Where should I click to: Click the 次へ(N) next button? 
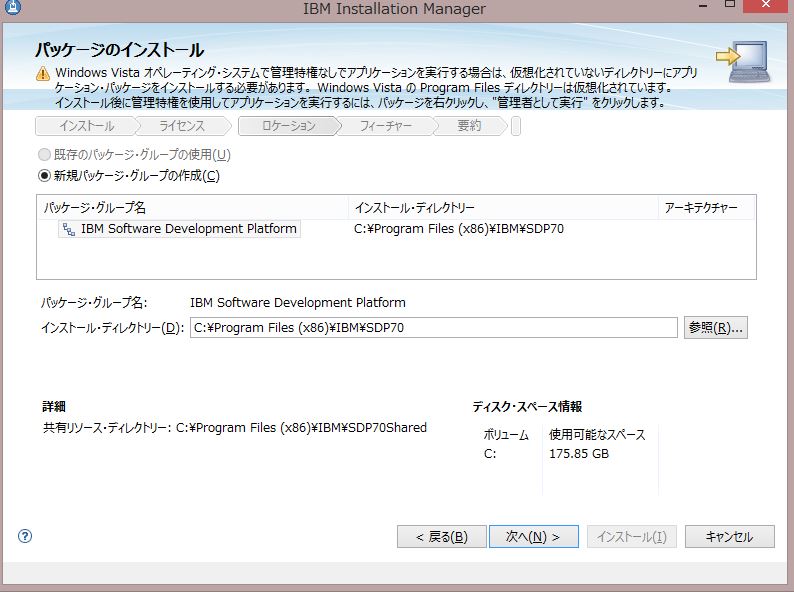click(x=534, y=537)
